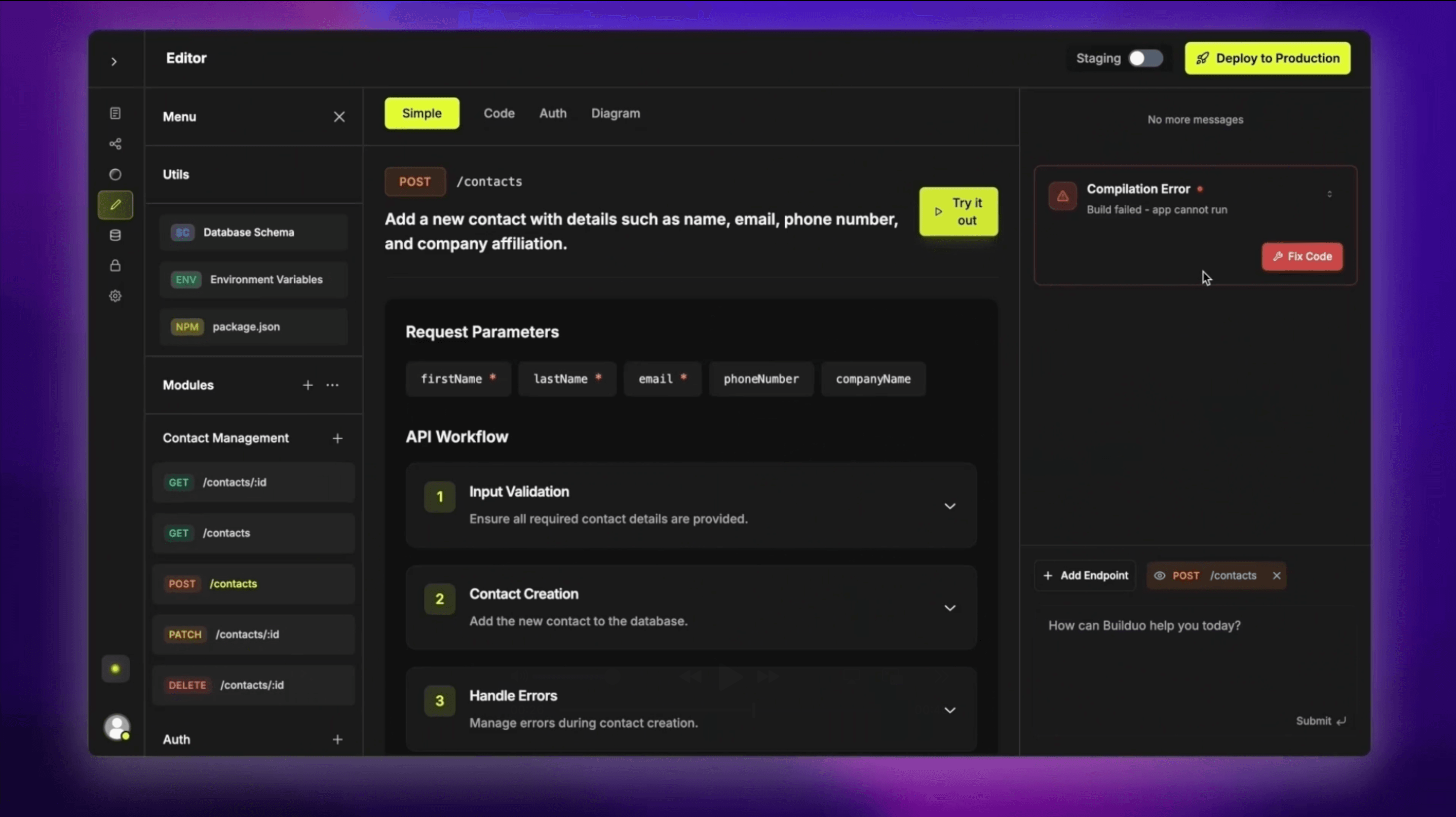This screenshot has height=817, width=1456.
Task: Select the circle tool icon in the sidebar
Action: tap(116, 174)
